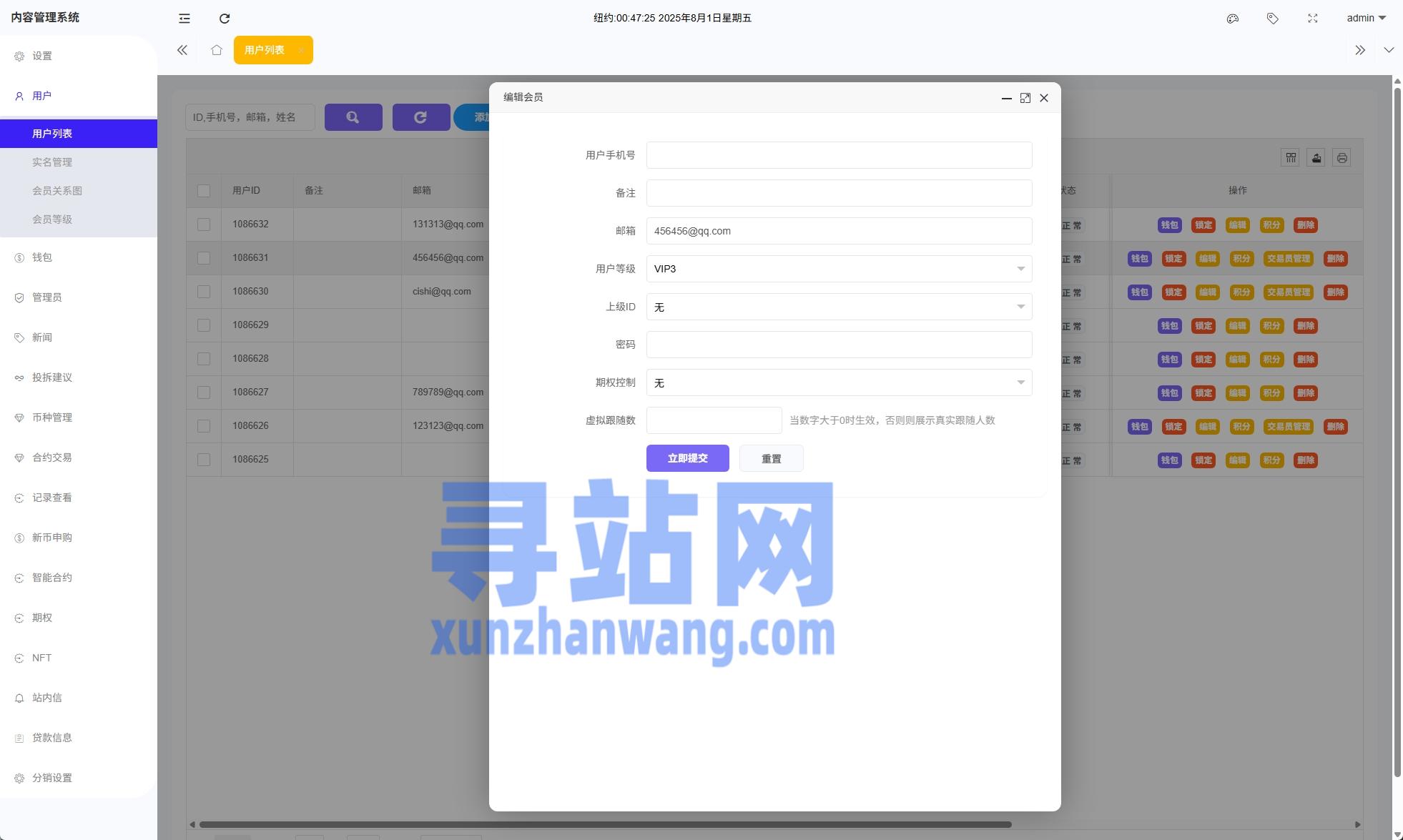Image resolution: width=1403 pixels, height=840 pixels.
Task: Click the export icon above the user table
Action: pyautogui.click(x=1316, y=157)
